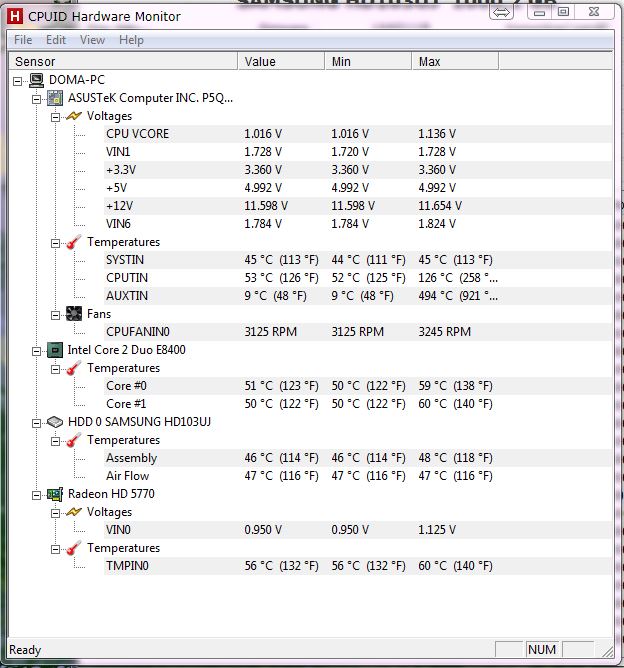This screenshot has width=624, height=668.
Task: Select the Core #1 temperature row
Action: tap(357, 404)
